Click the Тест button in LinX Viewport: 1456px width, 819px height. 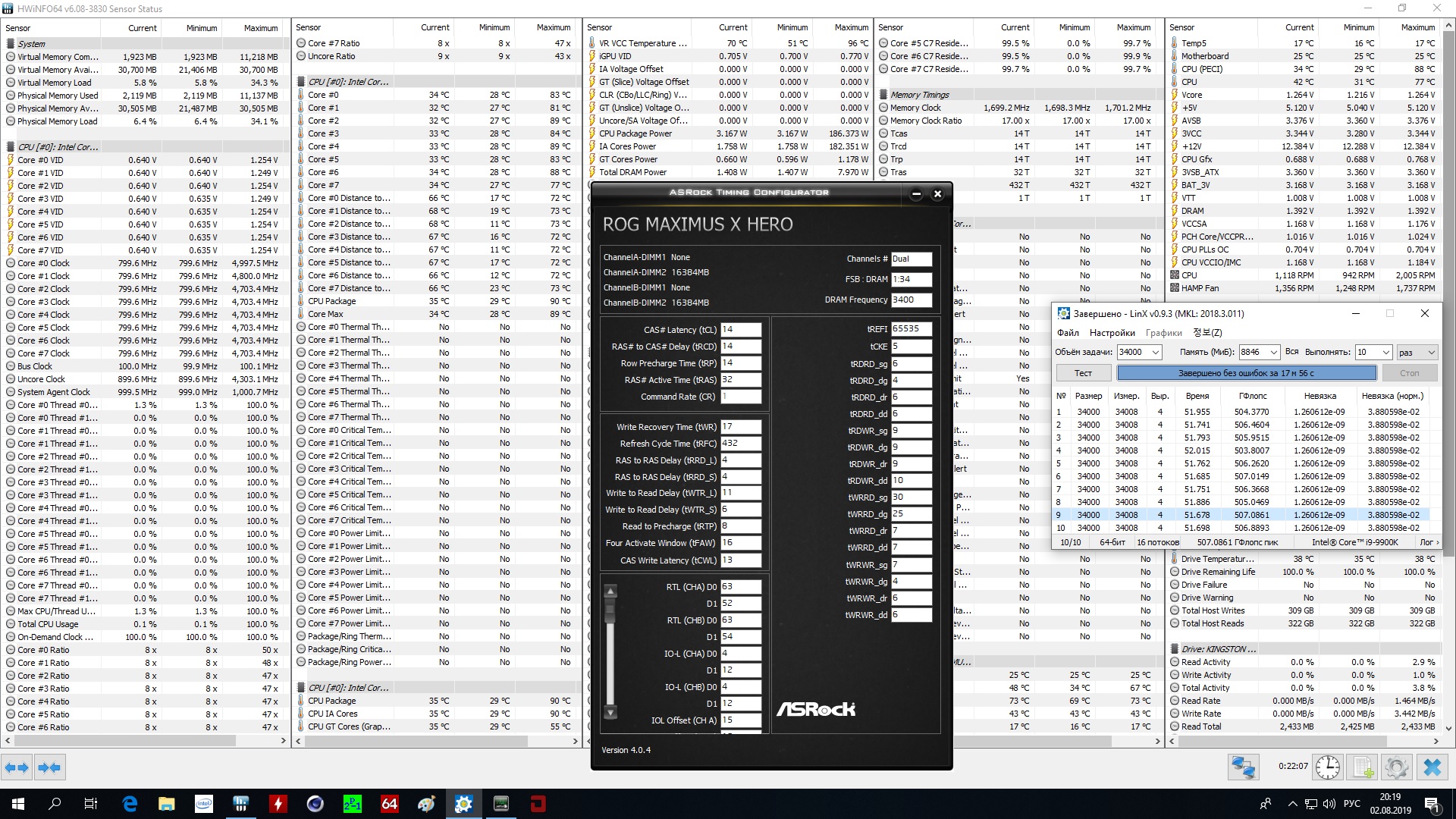coord(1083,373)
